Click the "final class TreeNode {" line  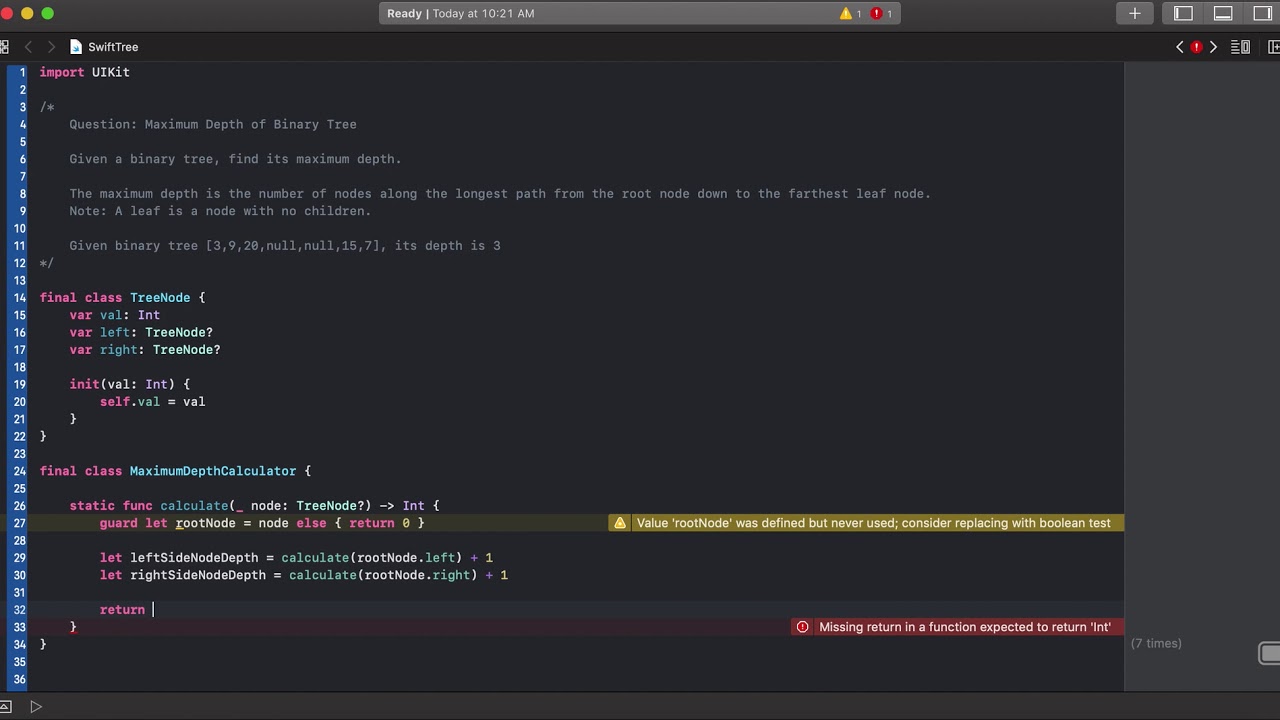(122, 297)
